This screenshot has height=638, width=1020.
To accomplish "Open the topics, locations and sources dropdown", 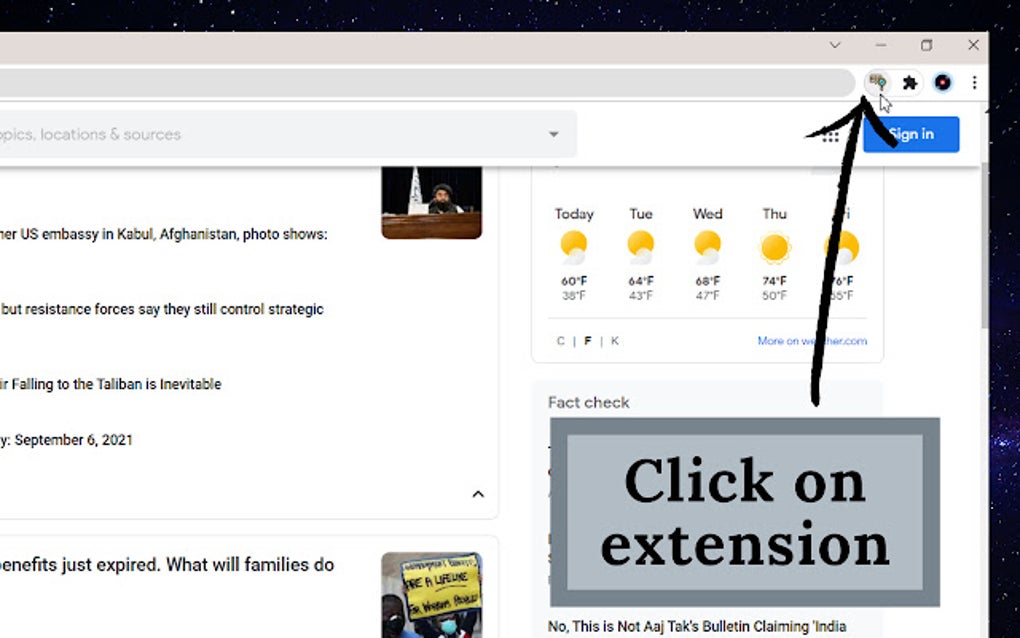I will pyautogui.click(x=554, y=134).
